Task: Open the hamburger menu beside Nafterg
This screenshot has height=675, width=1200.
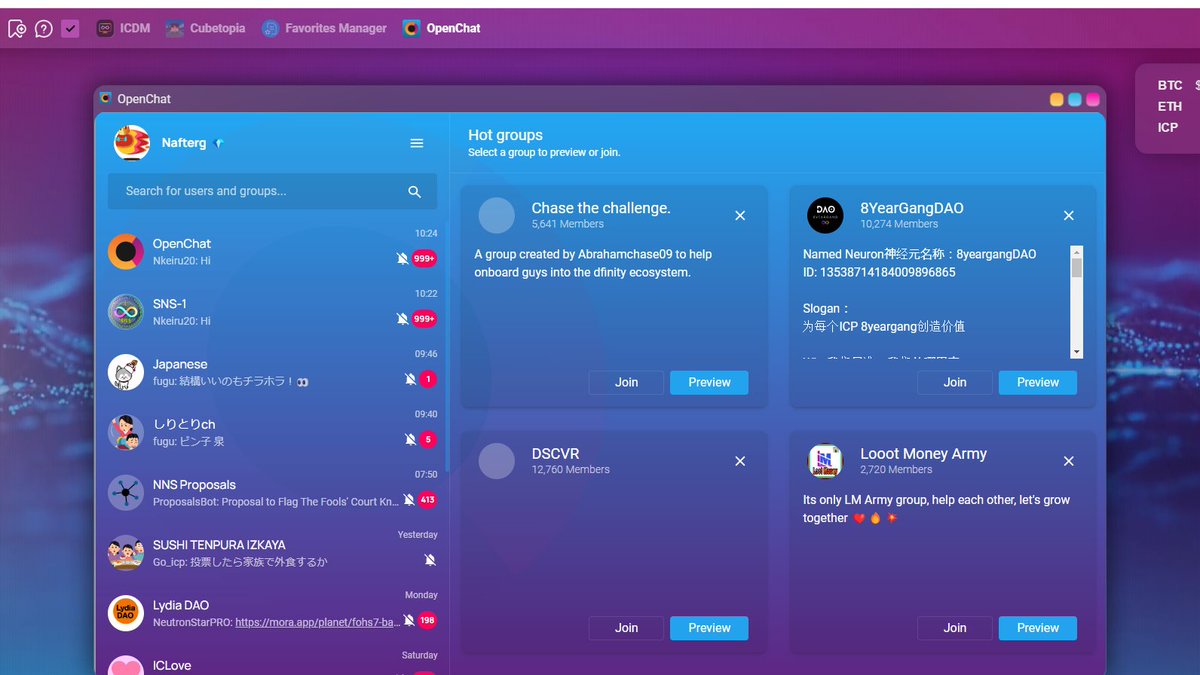Action: tap(417, 143)
